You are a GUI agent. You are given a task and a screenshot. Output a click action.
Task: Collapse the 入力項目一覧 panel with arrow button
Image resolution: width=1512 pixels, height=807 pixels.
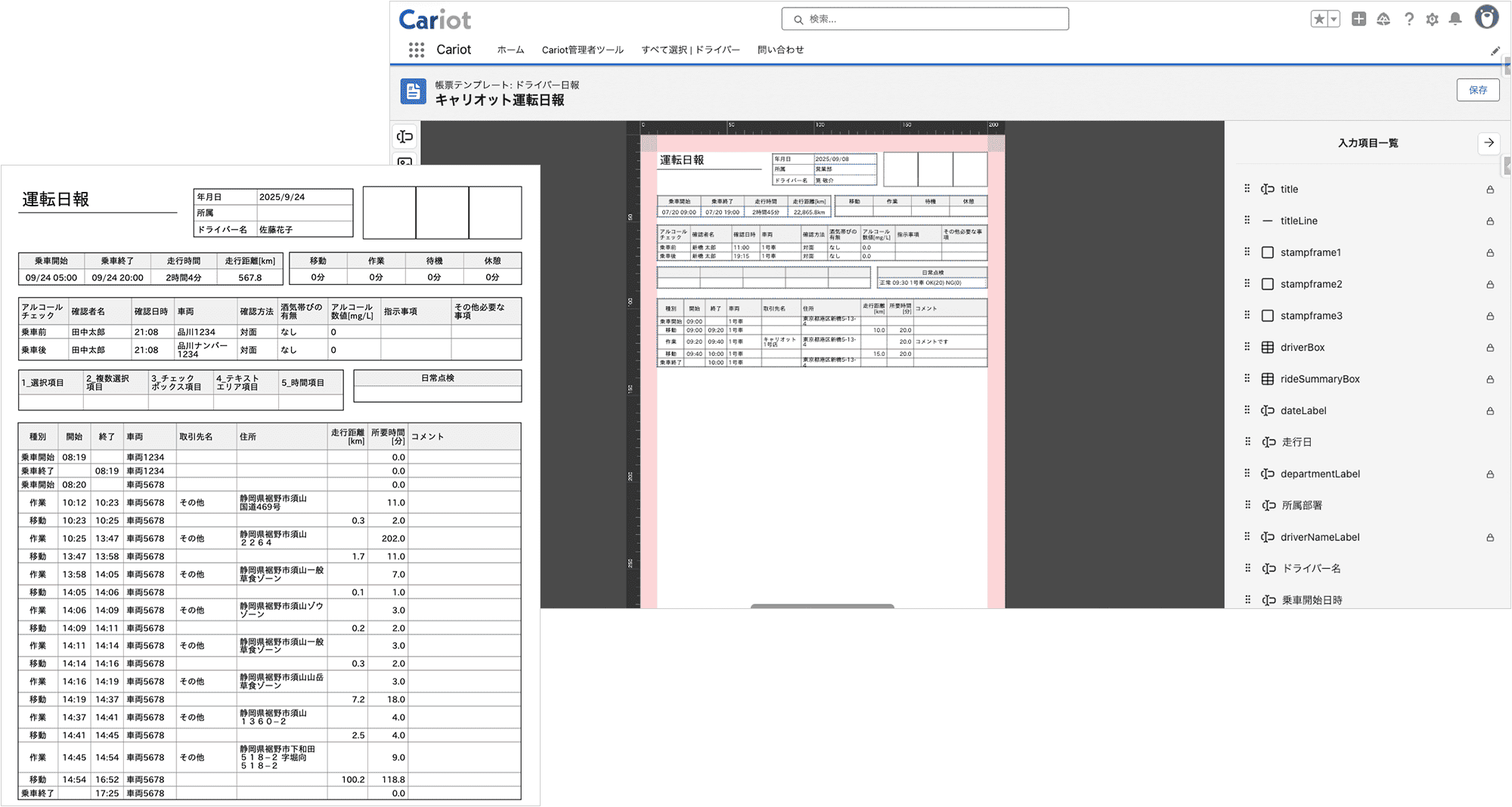[x=1489, y=143]
